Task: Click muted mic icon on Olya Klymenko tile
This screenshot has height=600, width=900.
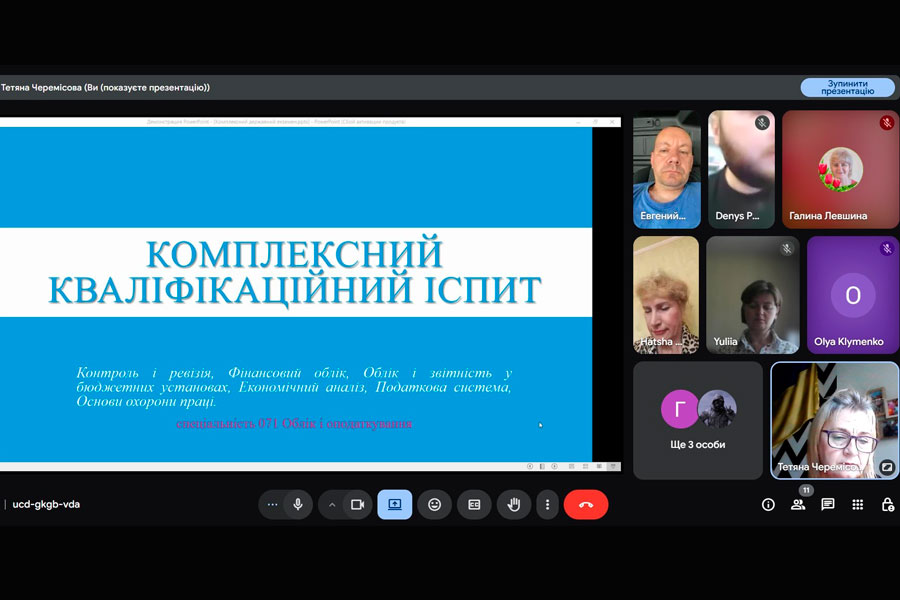Action: coord(886,248)
